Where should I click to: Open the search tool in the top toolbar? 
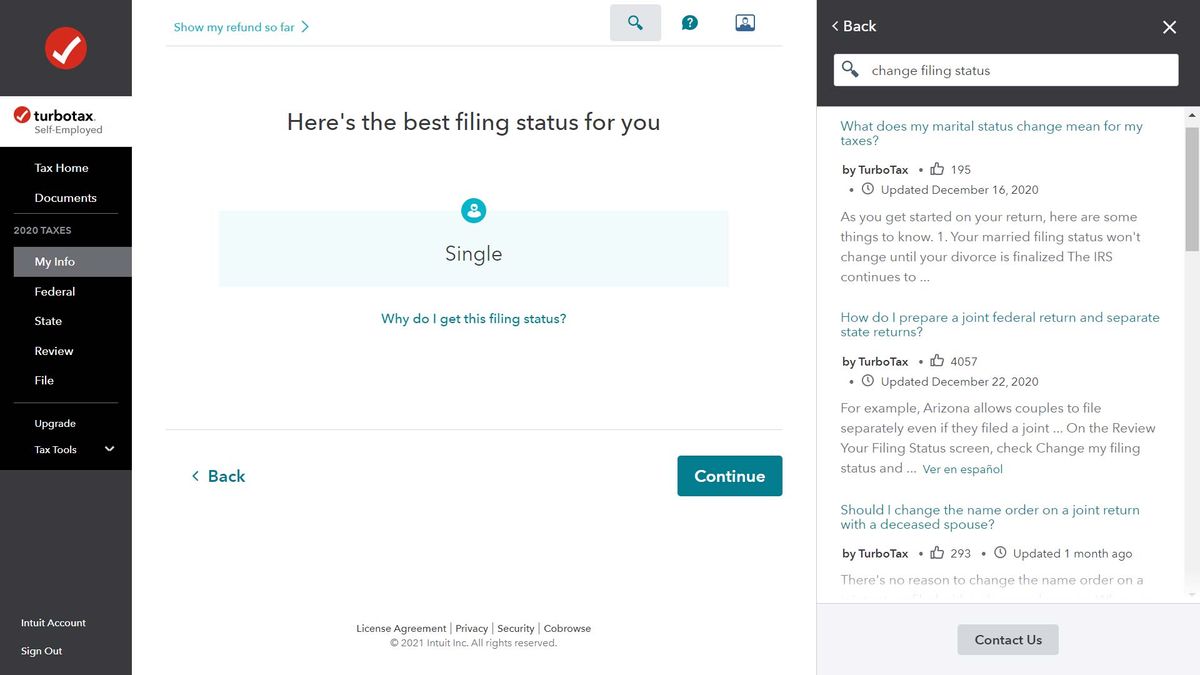(635, 21)
